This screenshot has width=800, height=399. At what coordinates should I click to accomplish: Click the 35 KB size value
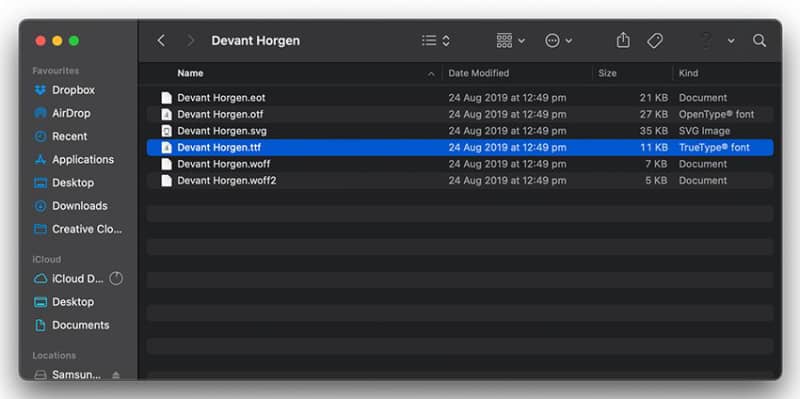pos(654,131)
